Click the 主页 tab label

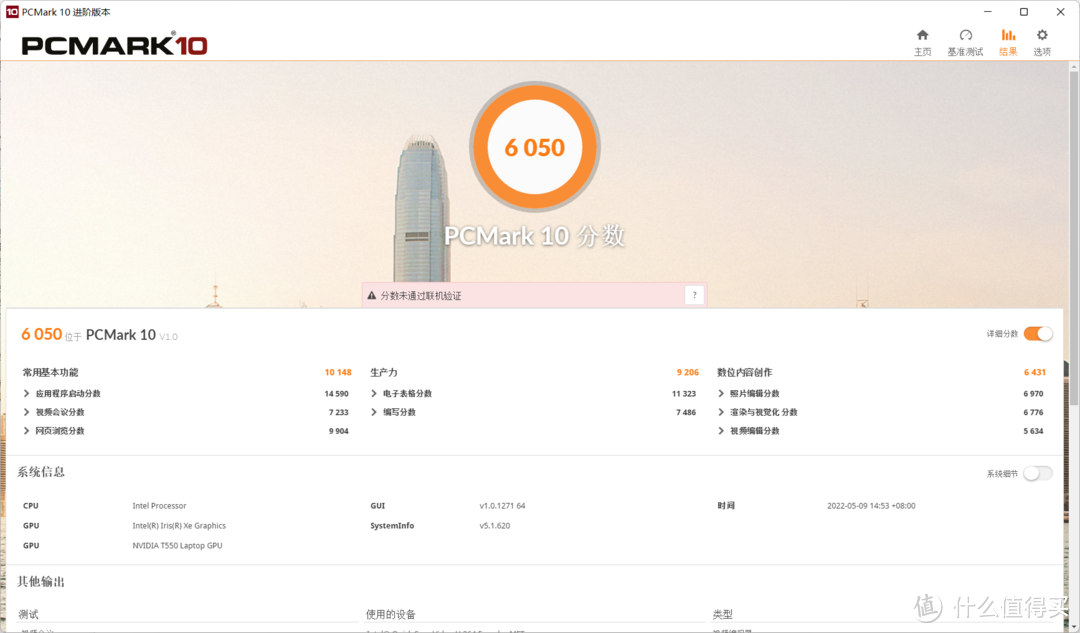pyautogui.click(x=922, y=52)
